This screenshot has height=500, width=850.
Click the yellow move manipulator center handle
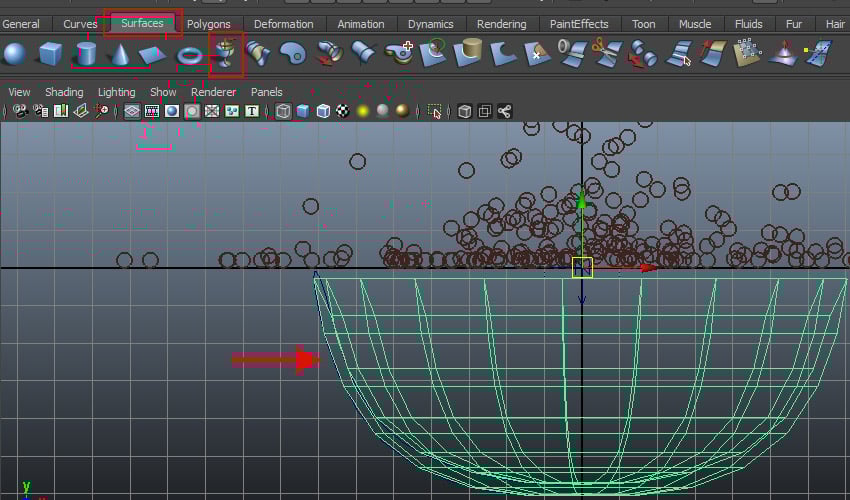click(582, 267)
